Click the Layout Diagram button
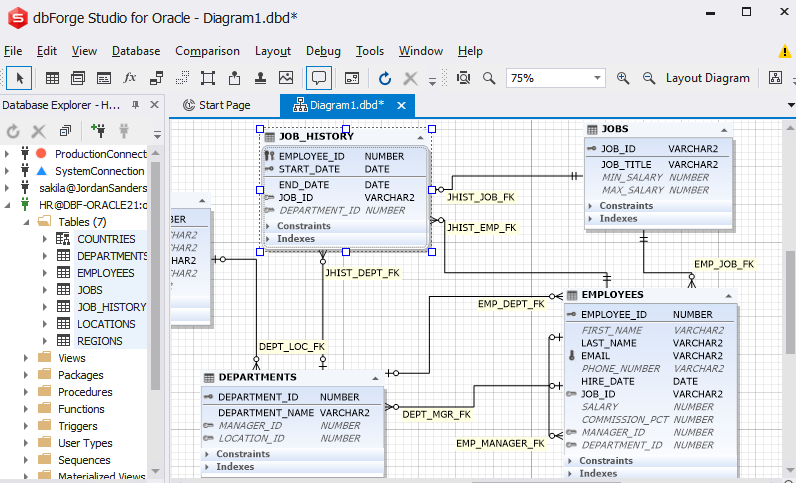This screenshot has height=483, width=796. coord(708,78)
